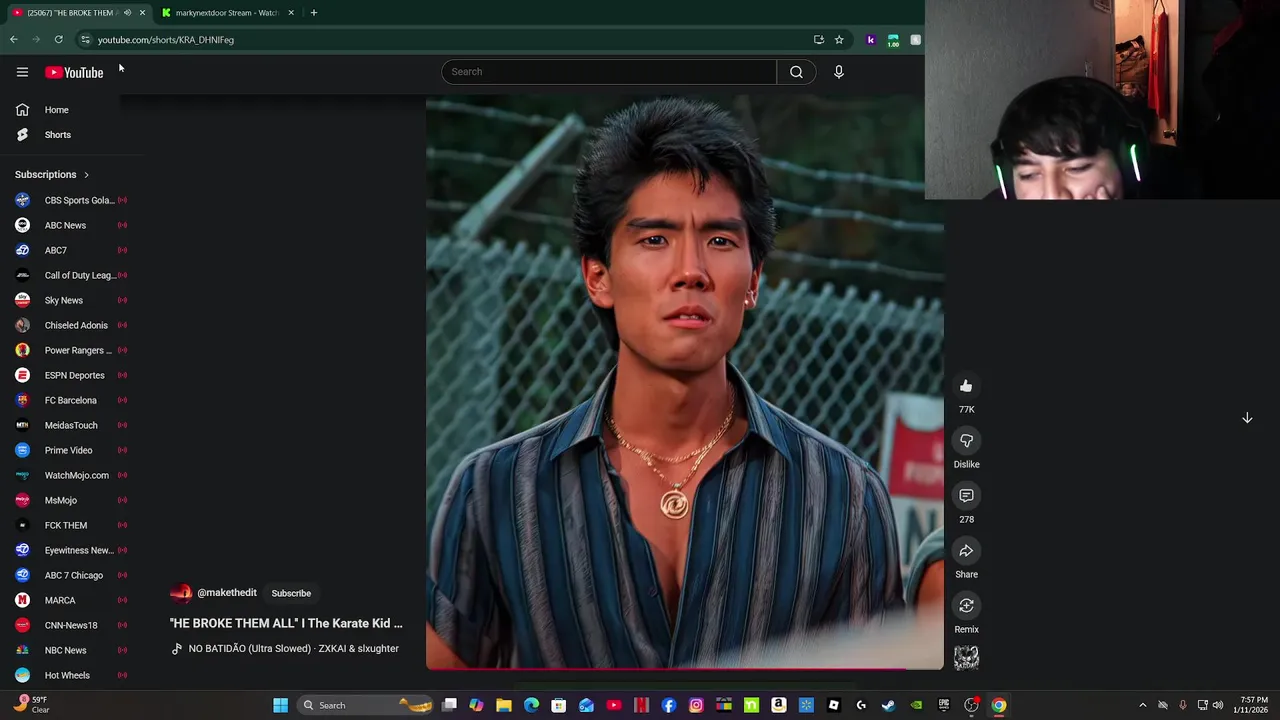Open the install/cast icon in address bar
Image resolution: width=1280 pixels, height=720 pixels.
pyautogui.click(x=819, y=40)
